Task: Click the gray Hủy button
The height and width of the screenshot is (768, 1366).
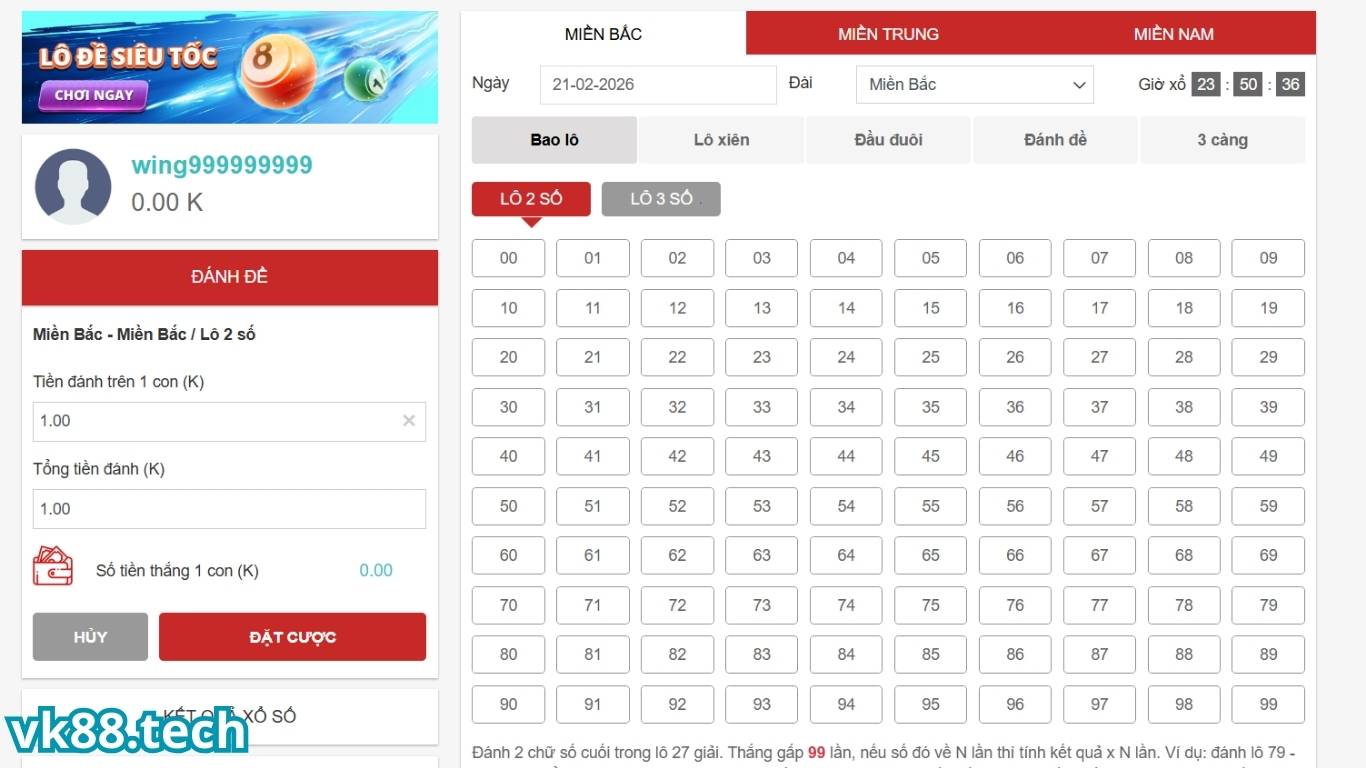Action: [x=90, y=637]
